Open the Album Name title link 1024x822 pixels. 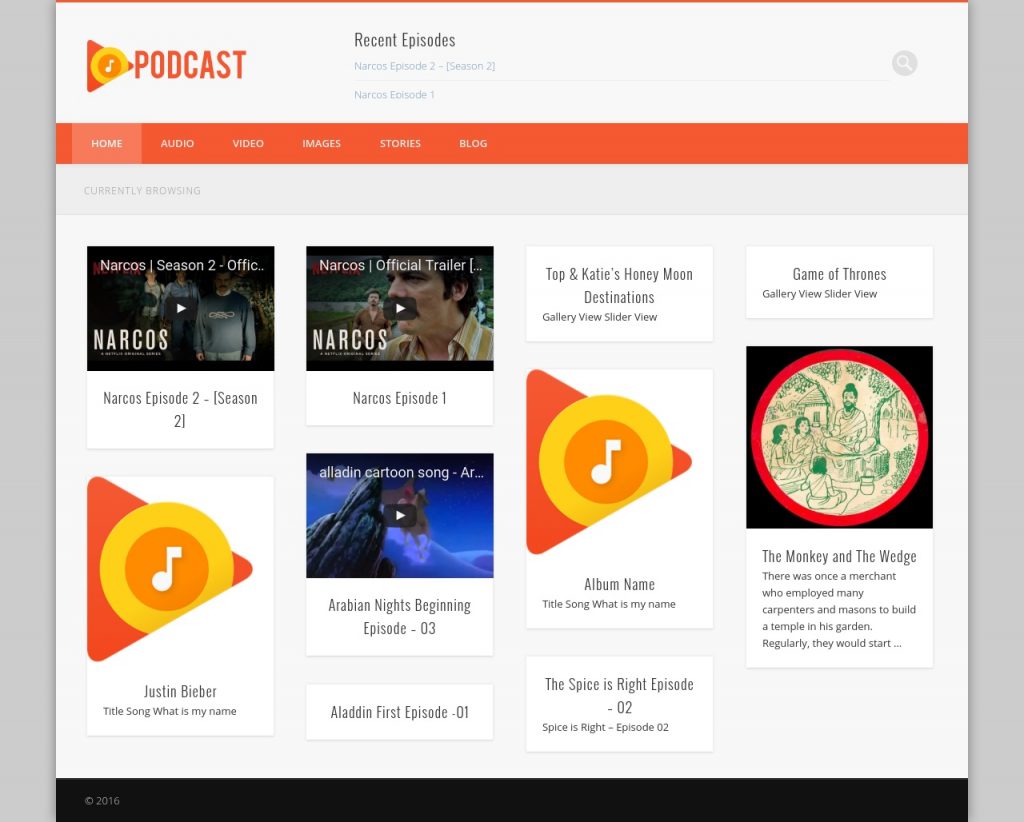619,584
